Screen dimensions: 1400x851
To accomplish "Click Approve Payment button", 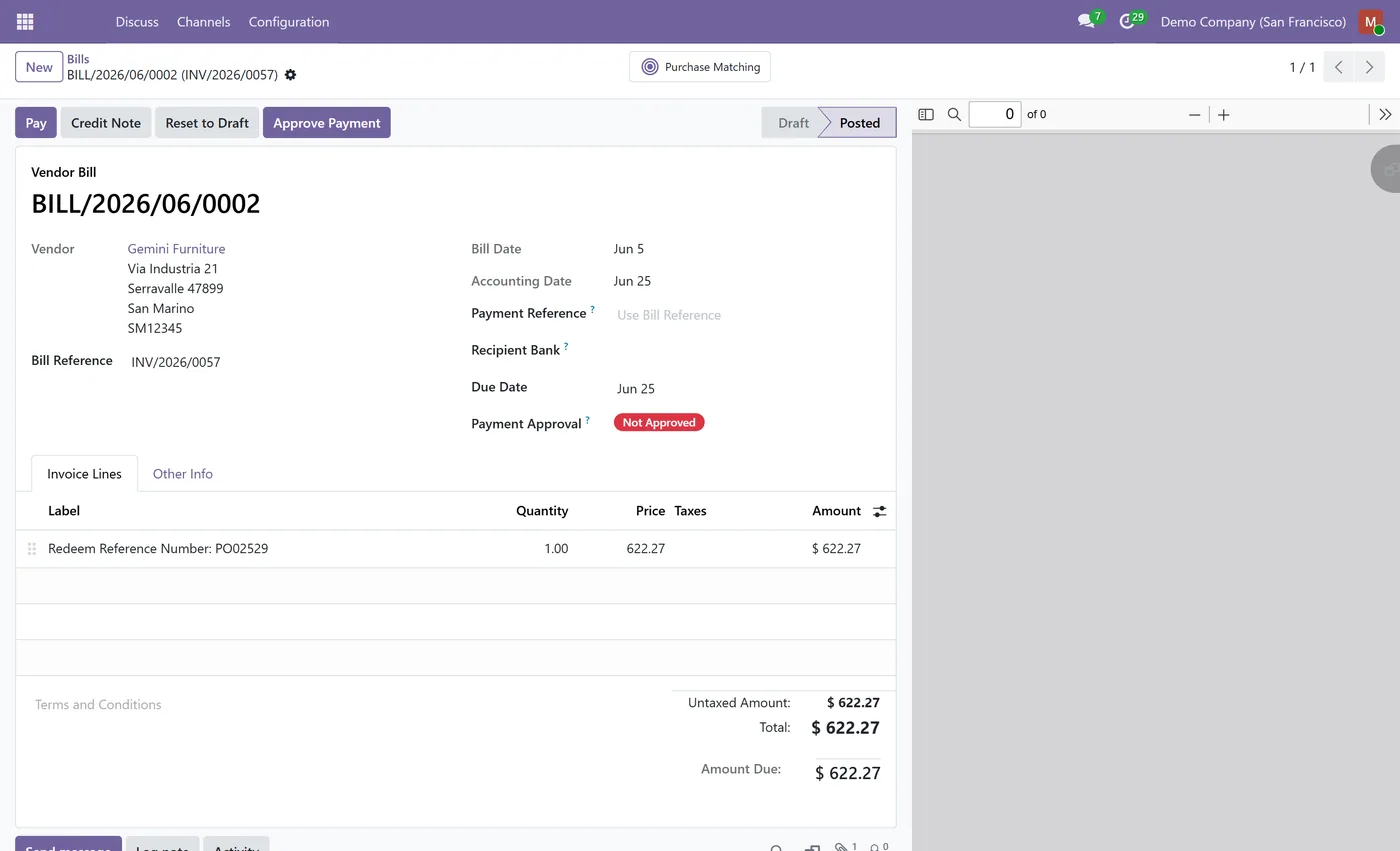I will click(x=327, y=123).
